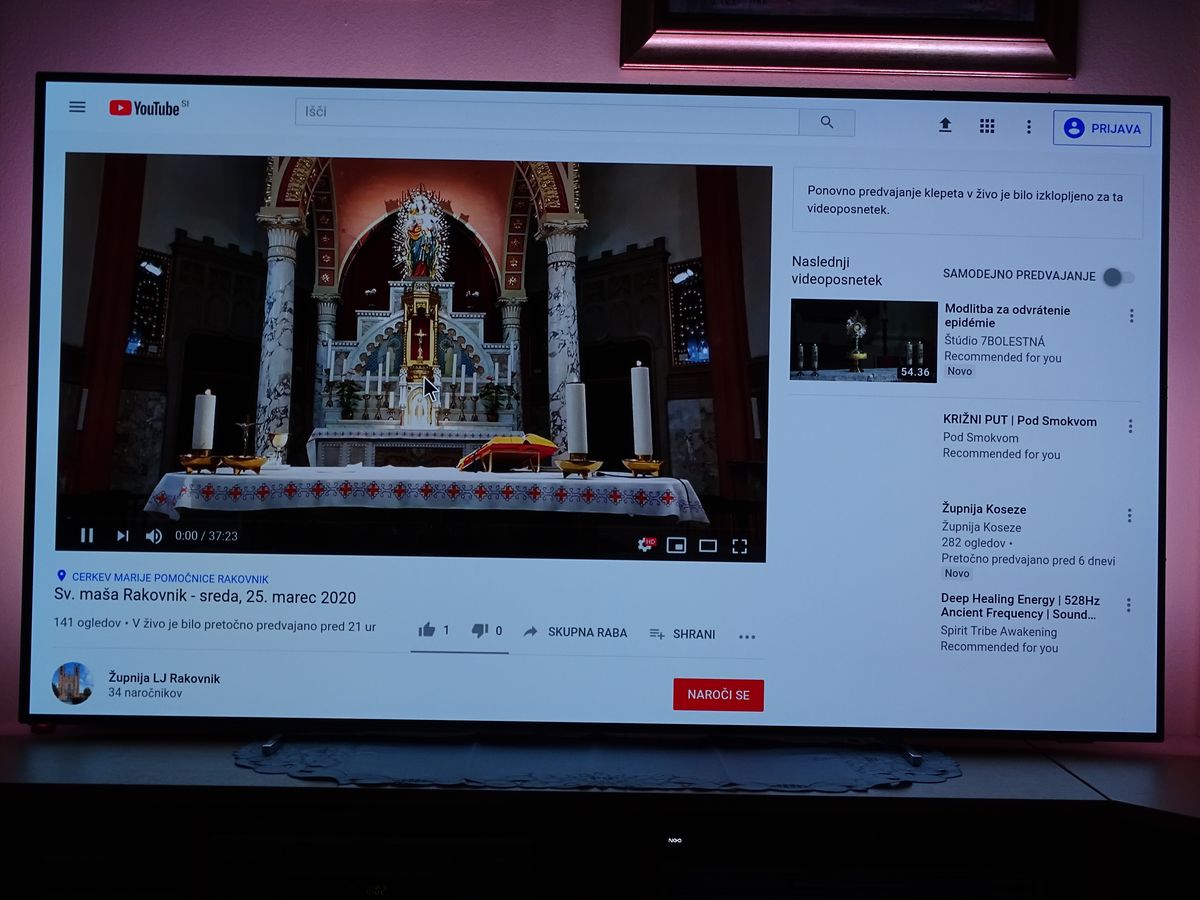The width and height of the screenshot is (1200, 900).
Task: Switch to theater mode
Action: [x=708, y=546]
